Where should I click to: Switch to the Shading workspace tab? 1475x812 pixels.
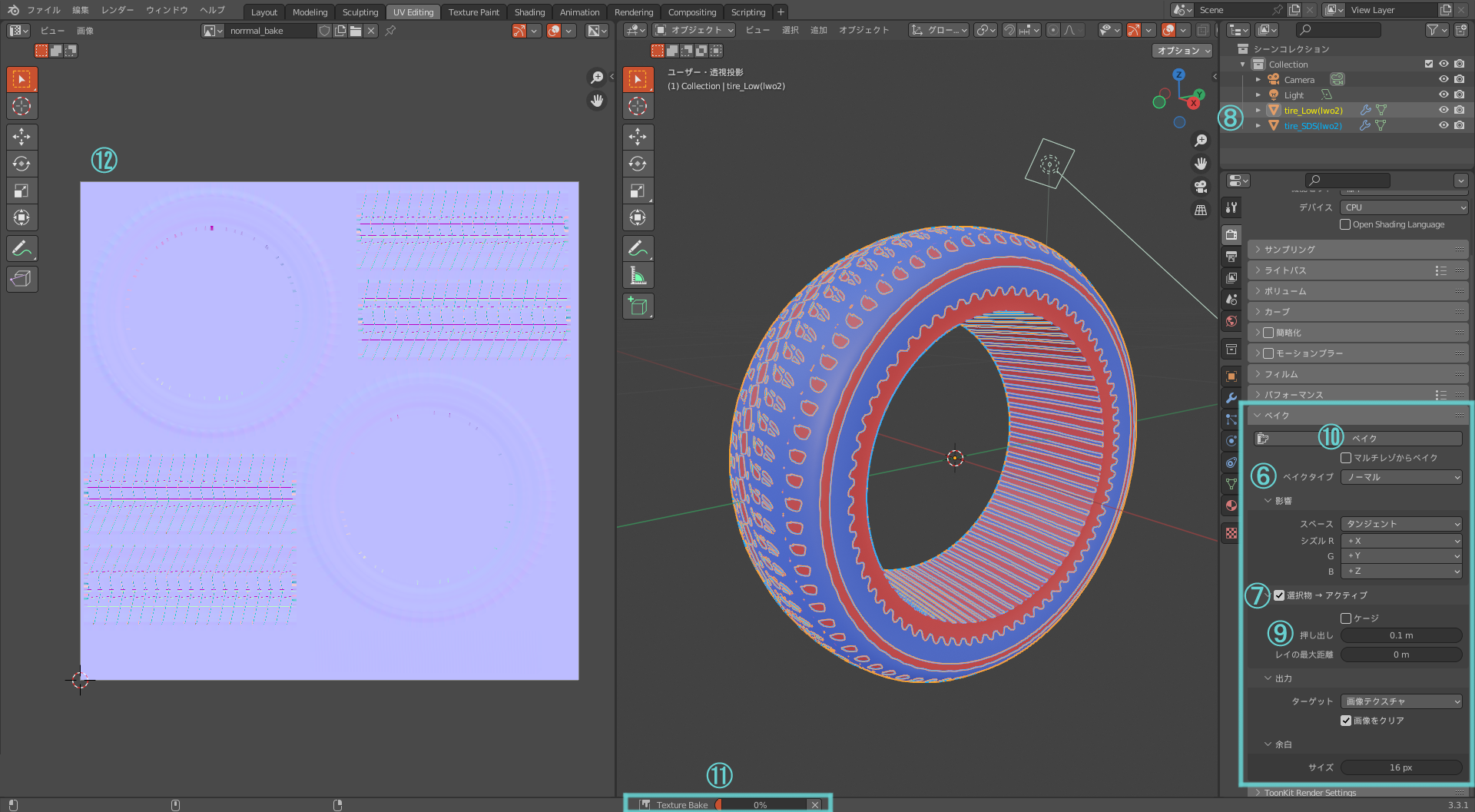tap(529, 12)
